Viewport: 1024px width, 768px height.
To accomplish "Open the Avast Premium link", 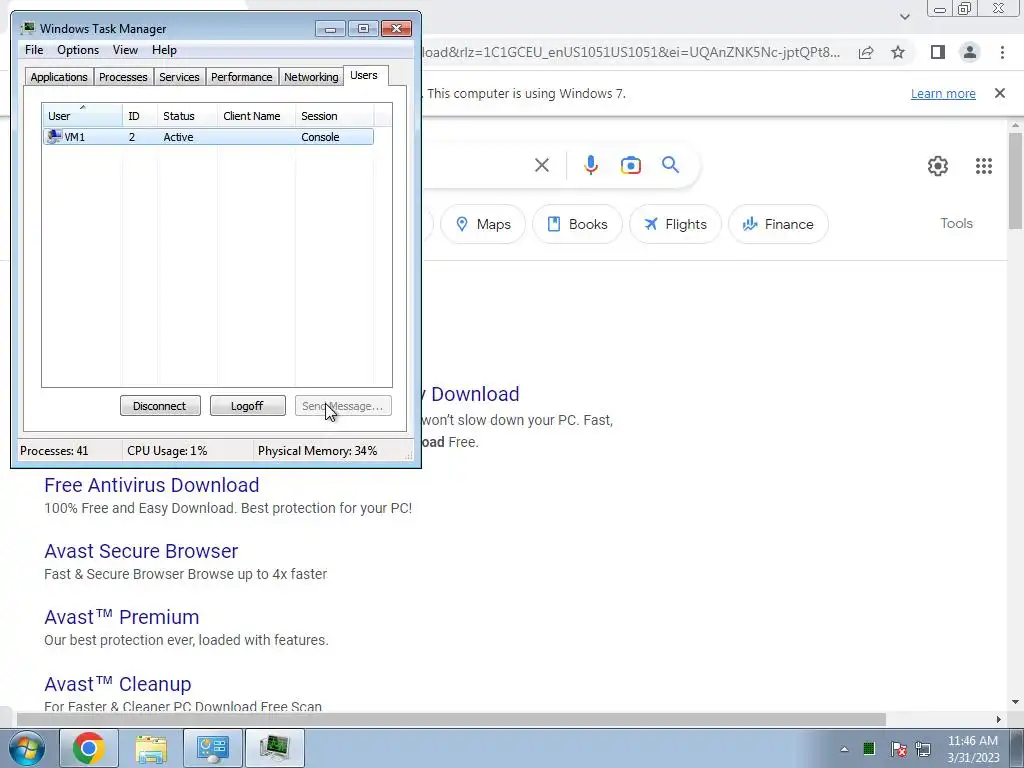I will [x=121, y=617].
